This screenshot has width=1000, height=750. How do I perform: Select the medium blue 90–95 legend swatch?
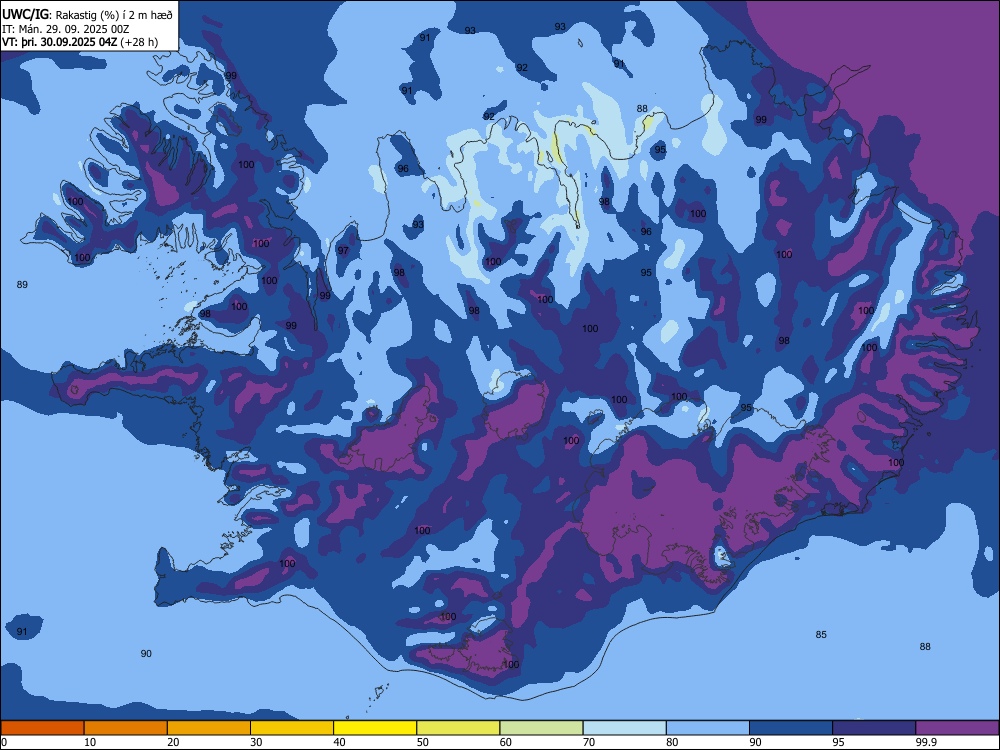791,728
